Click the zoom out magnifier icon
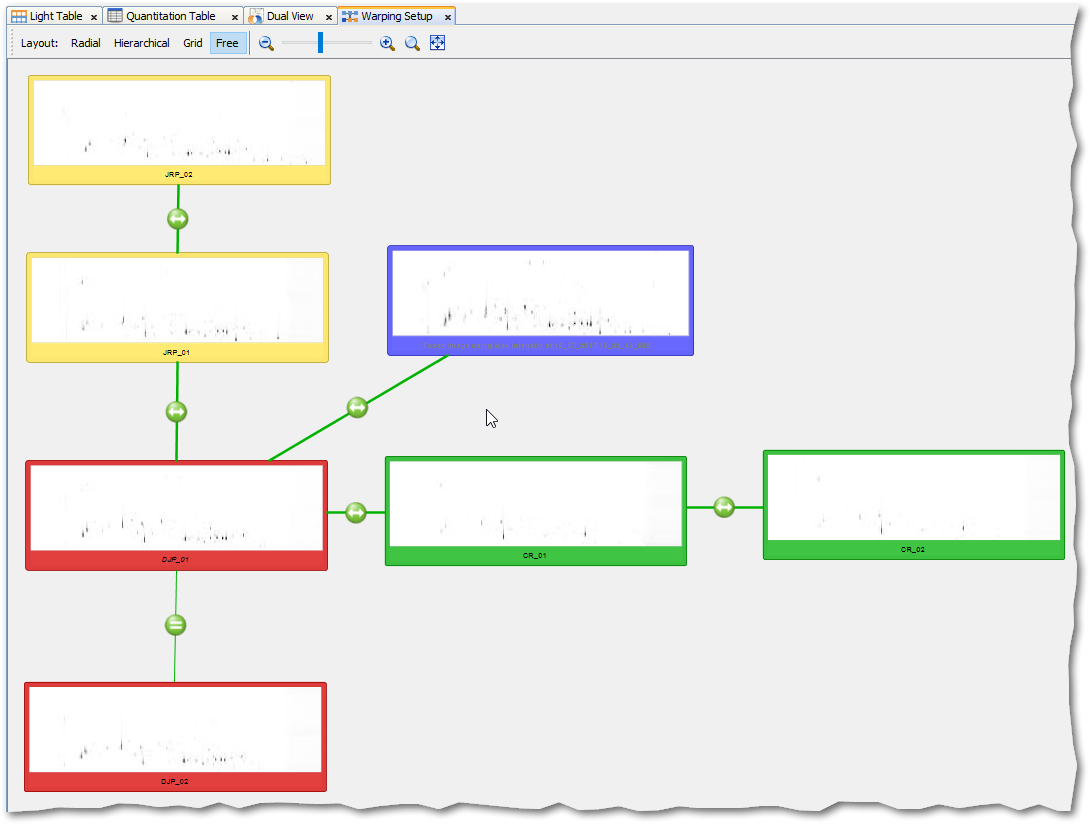Screen dimensions: 1092x825 [266, 43]
